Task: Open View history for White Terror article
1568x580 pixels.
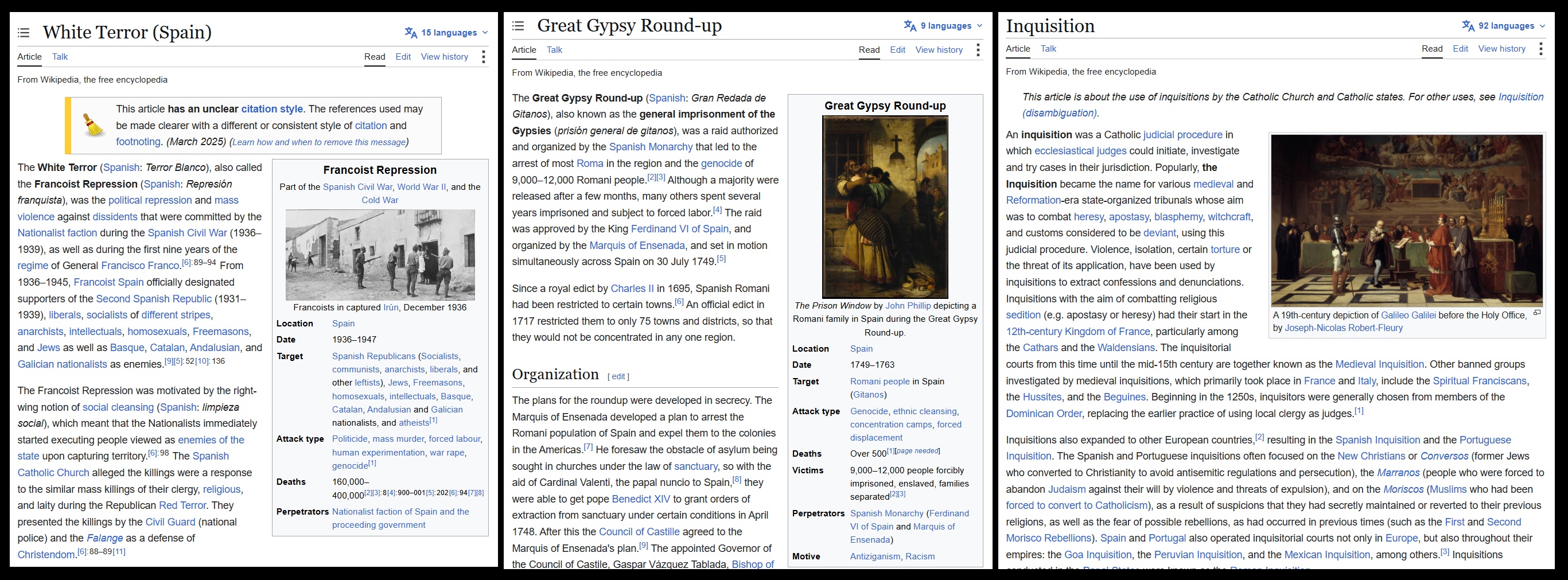Action: (444, 57)
